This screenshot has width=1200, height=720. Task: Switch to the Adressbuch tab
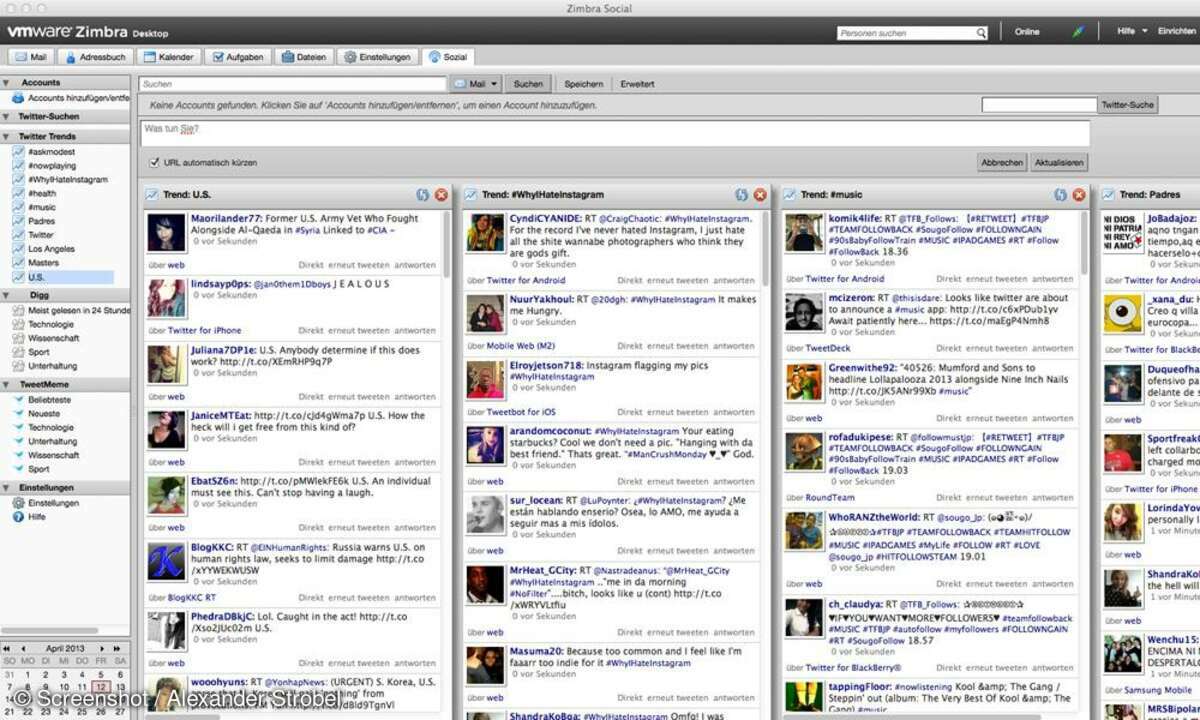tap(94, 57)
